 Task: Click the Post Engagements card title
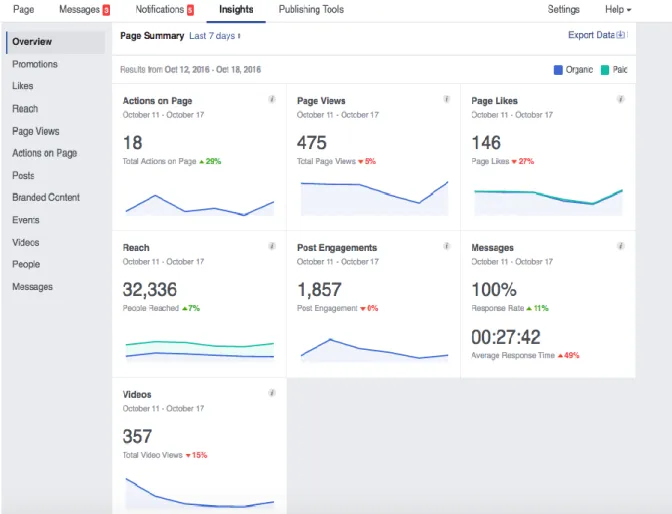(337, 248)
